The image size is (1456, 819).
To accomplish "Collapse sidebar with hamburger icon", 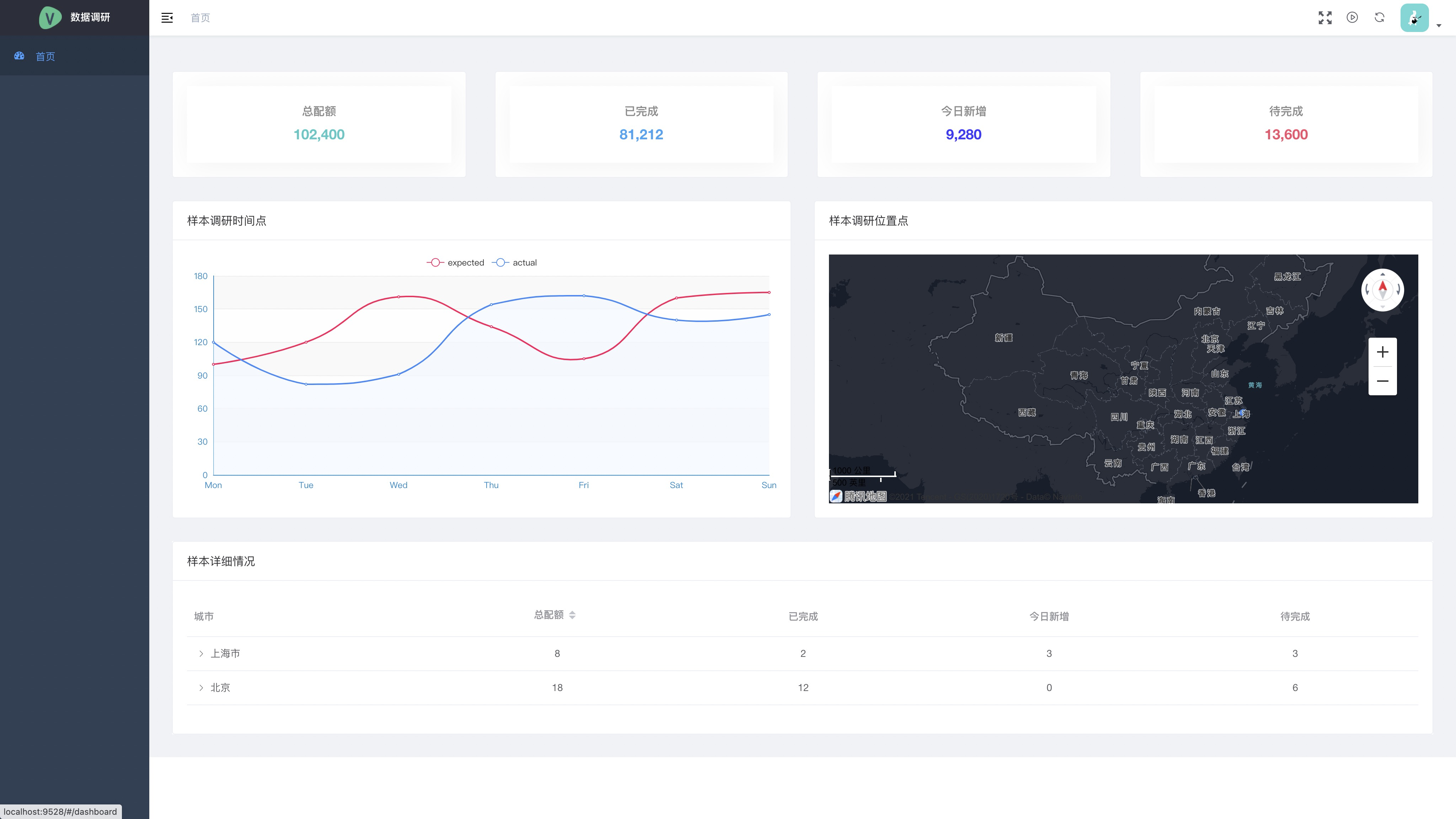I will pyautogui.click(x=167, y=17).
